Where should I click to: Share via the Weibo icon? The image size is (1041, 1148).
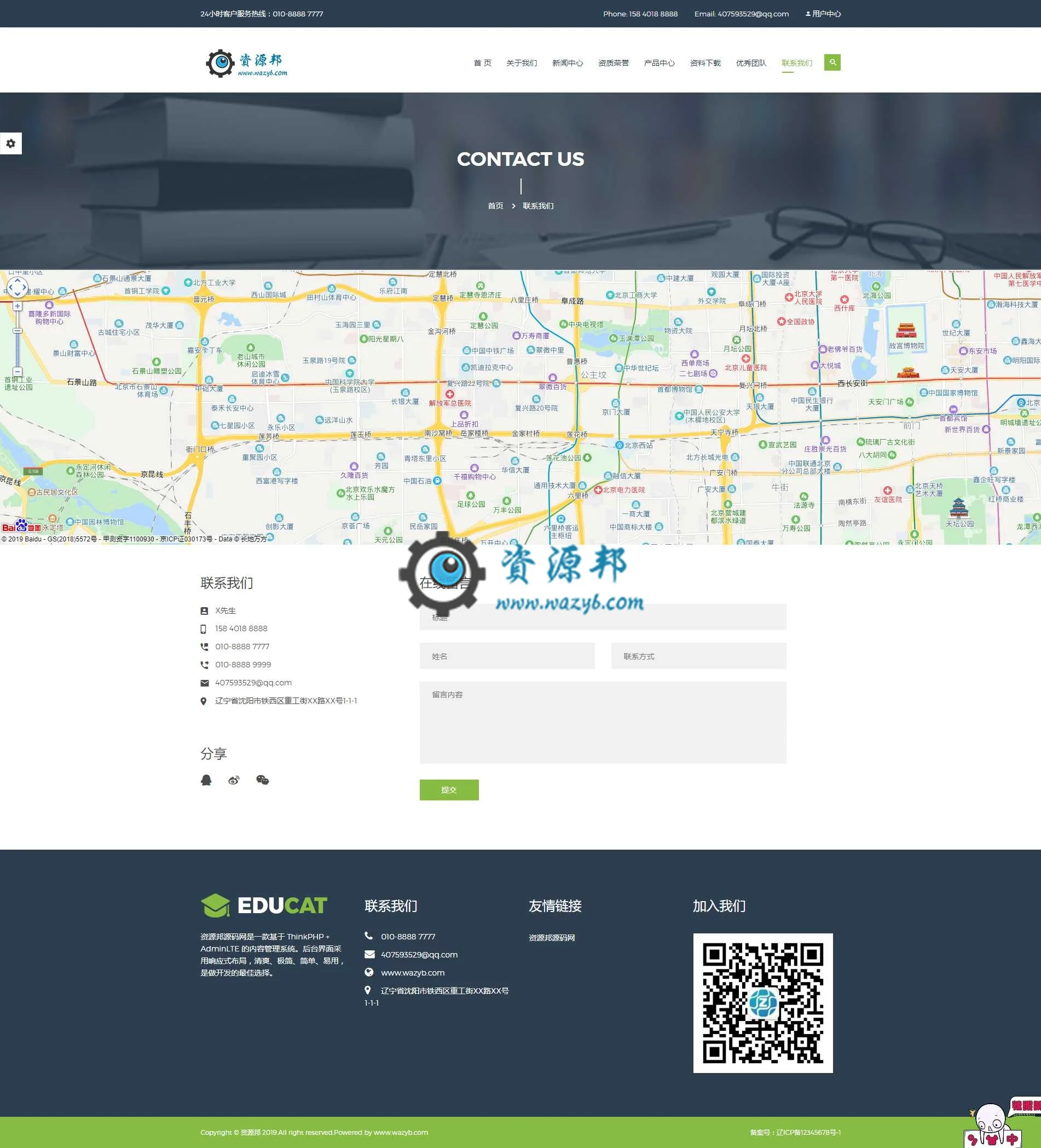(x=234, y=780)
